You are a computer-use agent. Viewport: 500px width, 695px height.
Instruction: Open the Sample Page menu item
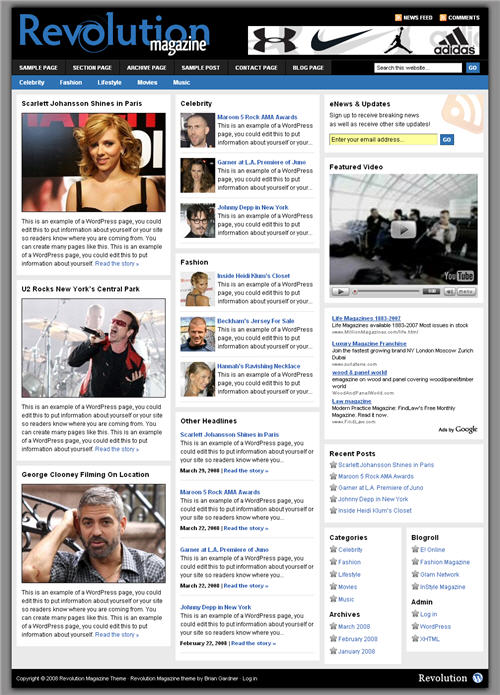pos(39,68)
